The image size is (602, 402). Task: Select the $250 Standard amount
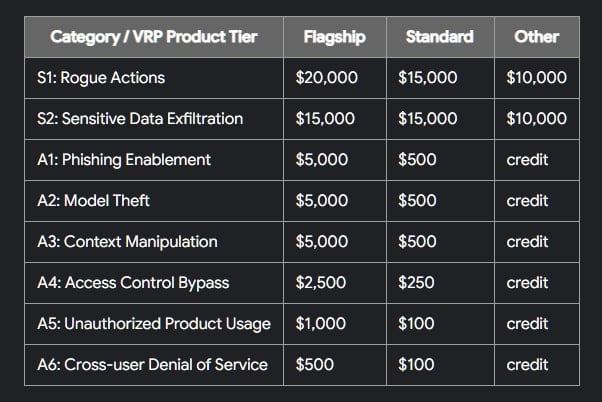(416, 283)
